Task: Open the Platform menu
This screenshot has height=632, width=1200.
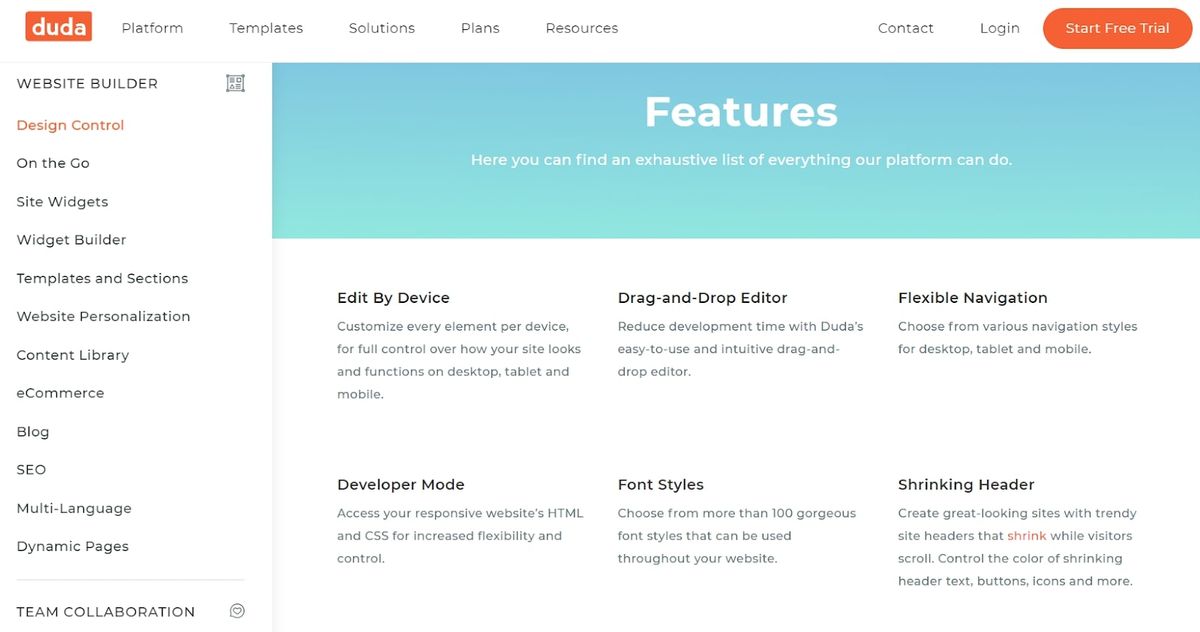Action: click(151, 28)
